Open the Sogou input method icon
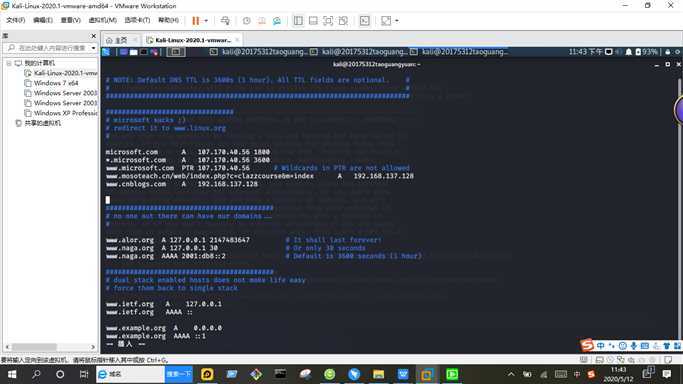This screenshot has height=384, width=683. pos(587,345)
